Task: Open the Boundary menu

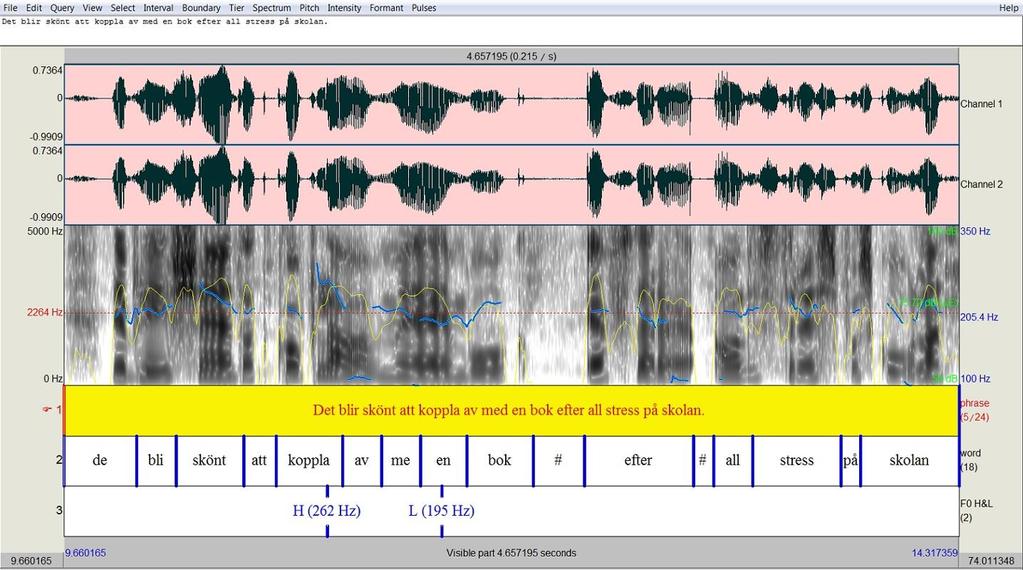Action: tap(201, 8)
